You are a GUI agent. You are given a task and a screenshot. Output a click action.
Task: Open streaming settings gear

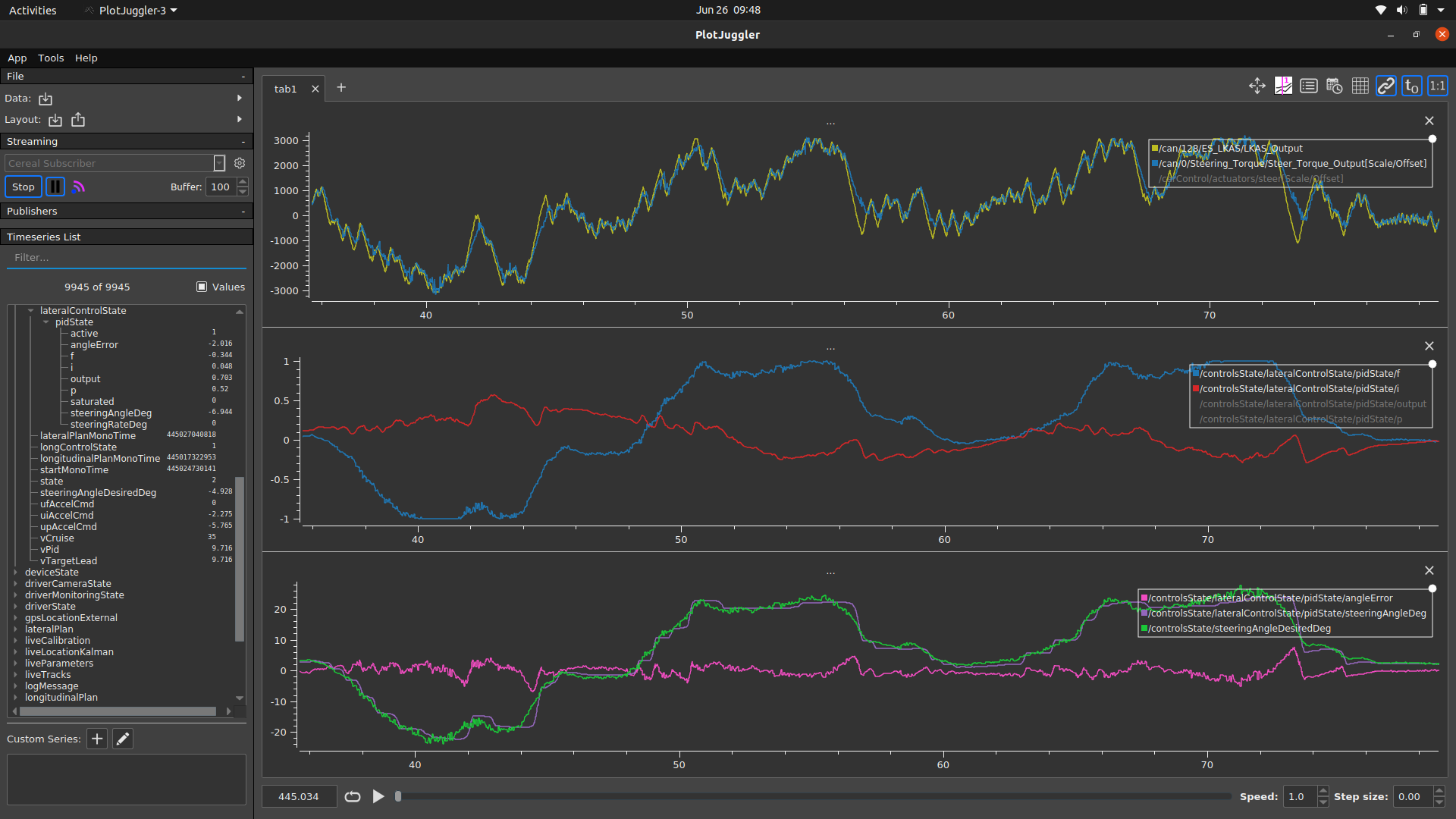(x=240, y=163)
